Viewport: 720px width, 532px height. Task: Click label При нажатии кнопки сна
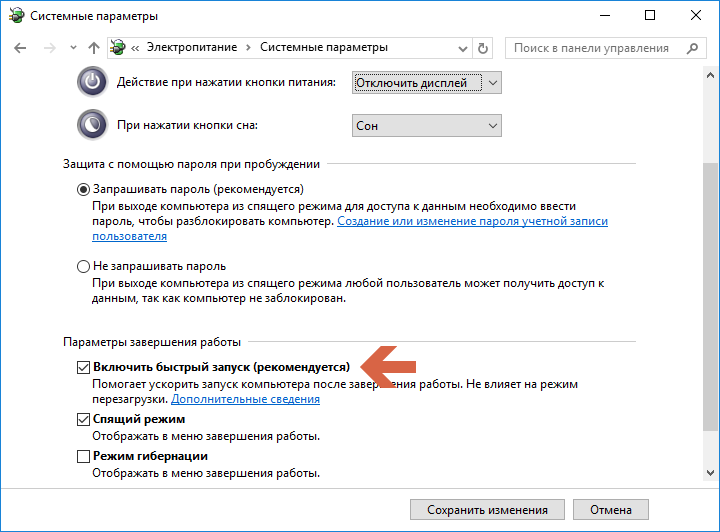[187, 125]
